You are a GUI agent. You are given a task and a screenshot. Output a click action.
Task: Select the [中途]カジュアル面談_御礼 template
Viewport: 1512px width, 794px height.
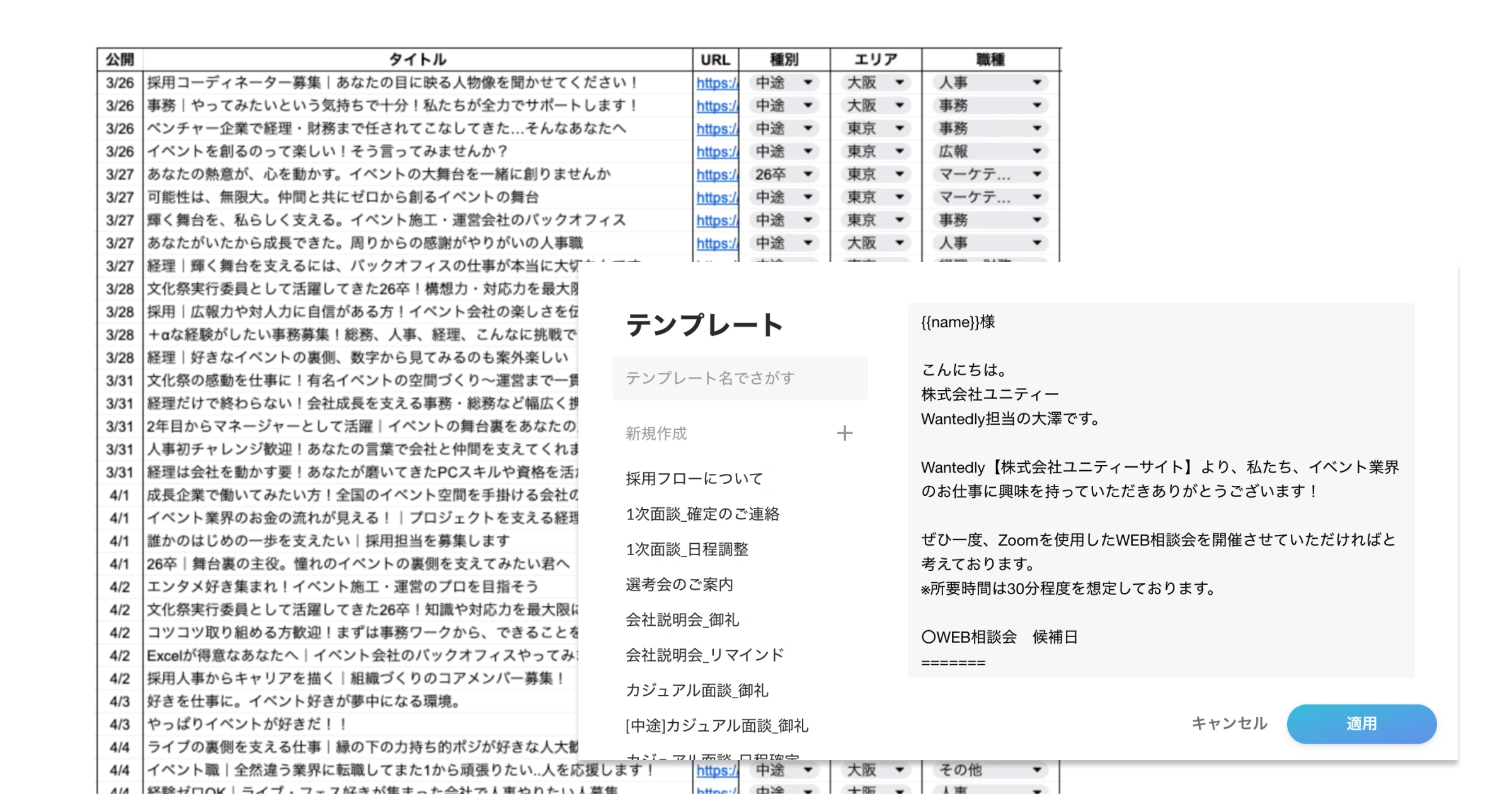[x=716, y=725]
